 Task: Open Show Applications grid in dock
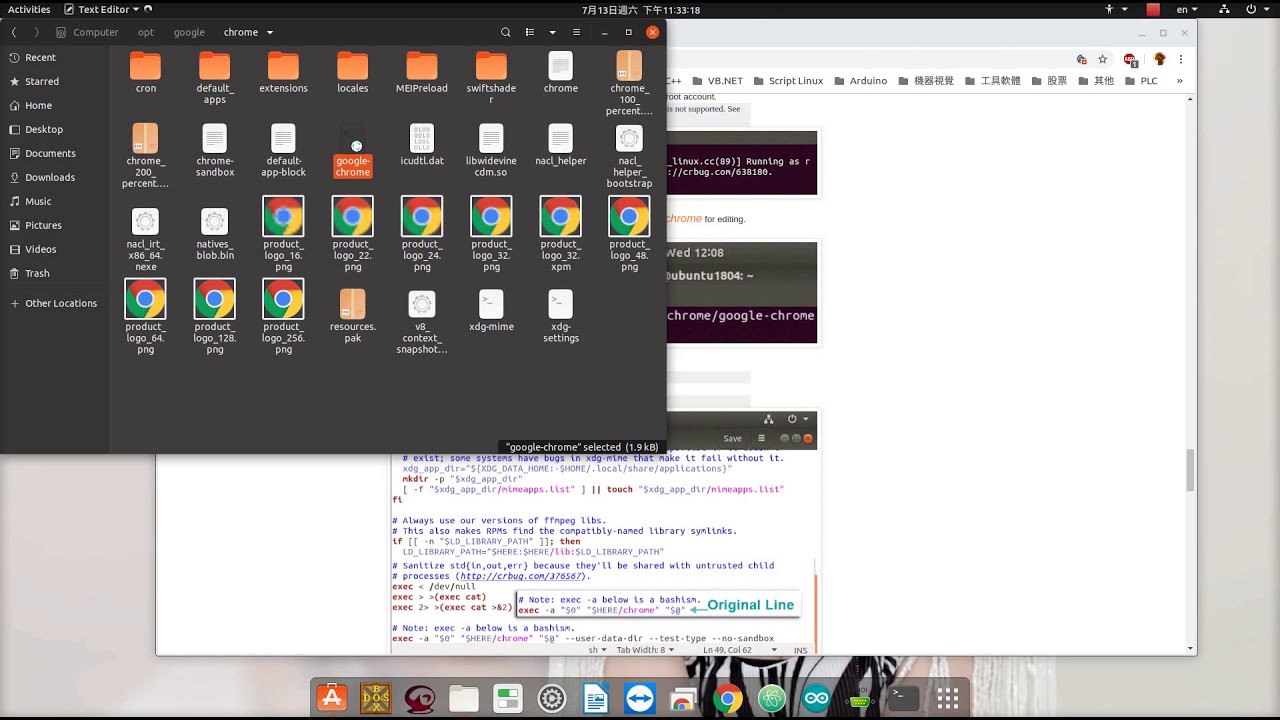[948, 698]
